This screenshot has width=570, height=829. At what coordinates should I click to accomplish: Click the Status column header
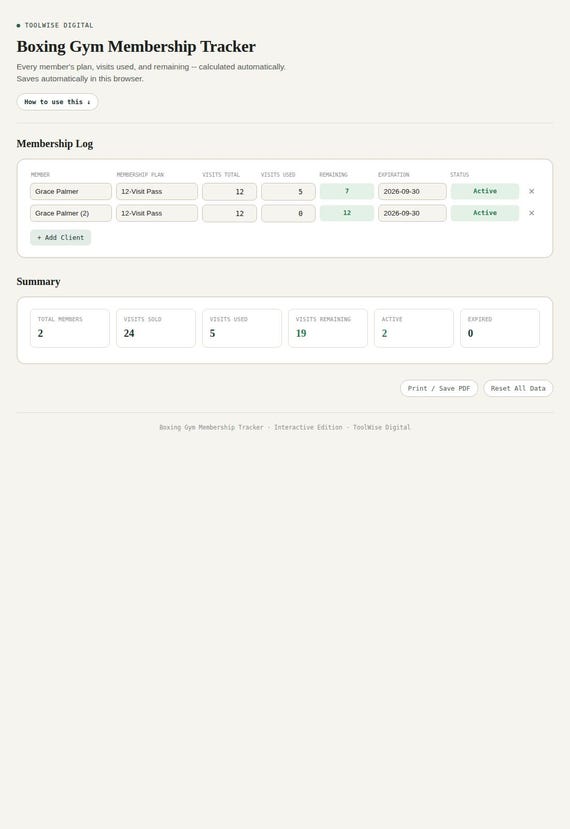tap(459, 174)
